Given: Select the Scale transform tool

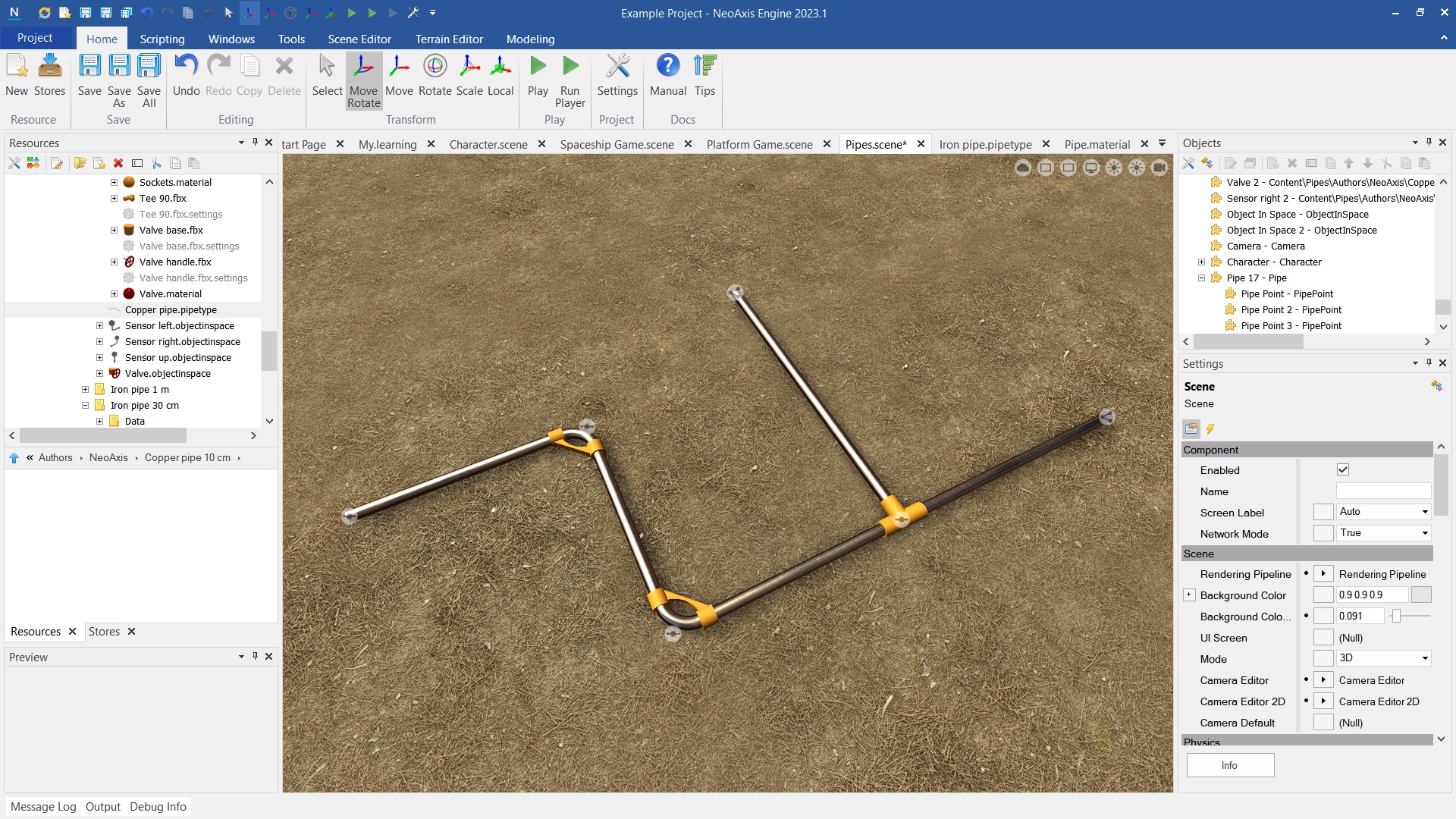Looking at the screenshot, I should pyautogui.click(x=469, y=76).
